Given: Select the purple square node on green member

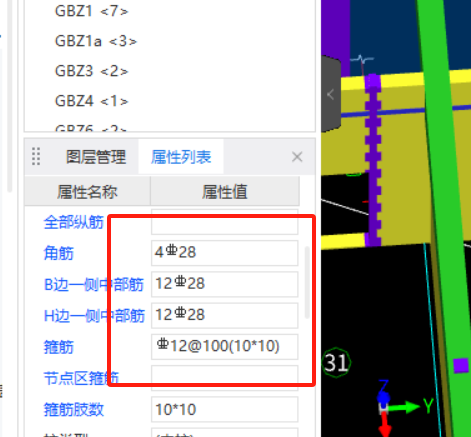Looking at the screenshot, I should (x=461, y=366).
